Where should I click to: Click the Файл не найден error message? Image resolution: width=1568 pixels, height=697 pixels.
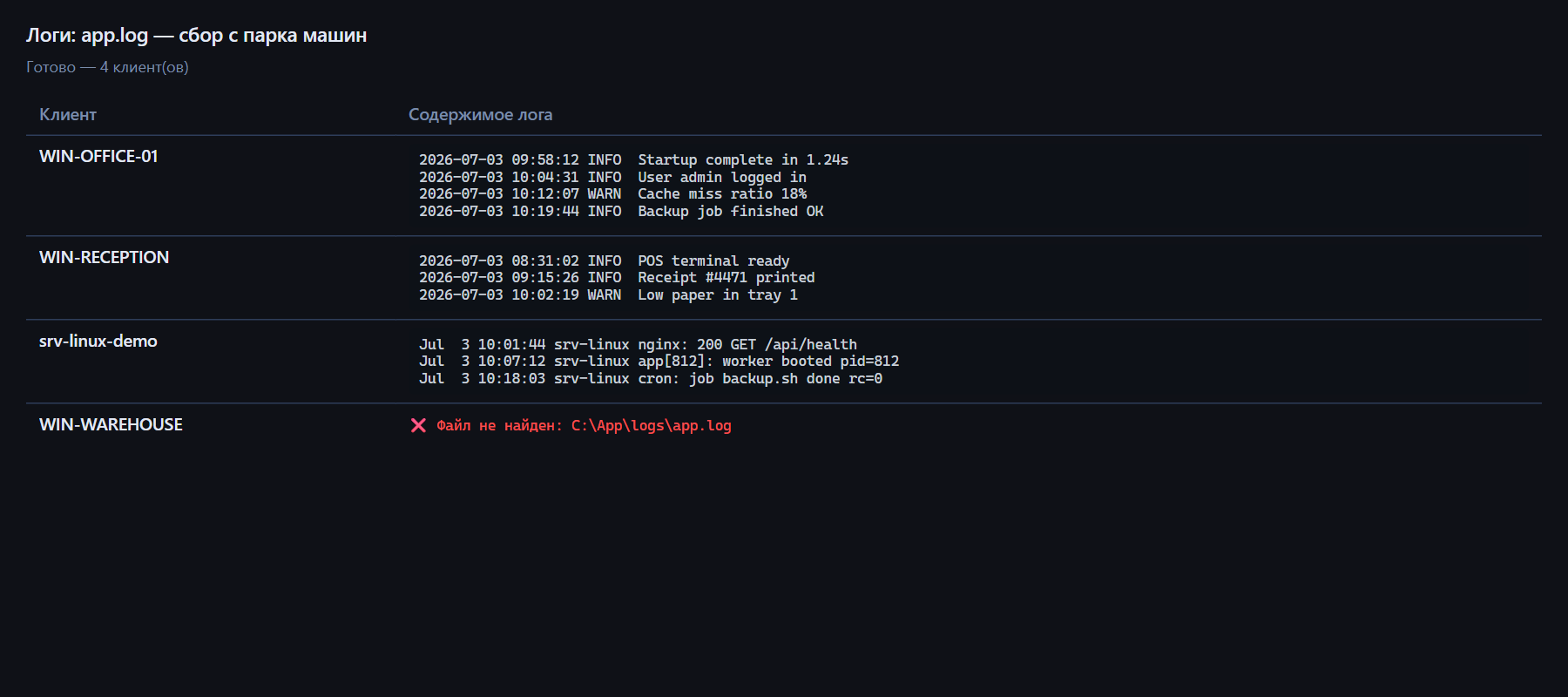point(584,426)
